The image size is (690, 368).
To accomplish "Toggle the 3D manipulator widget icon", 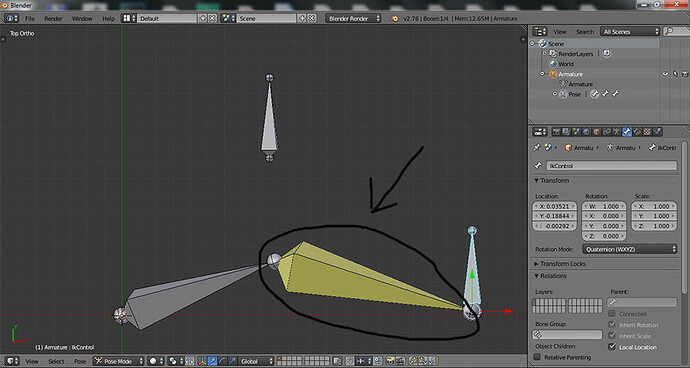I will [x=202, y=361].
